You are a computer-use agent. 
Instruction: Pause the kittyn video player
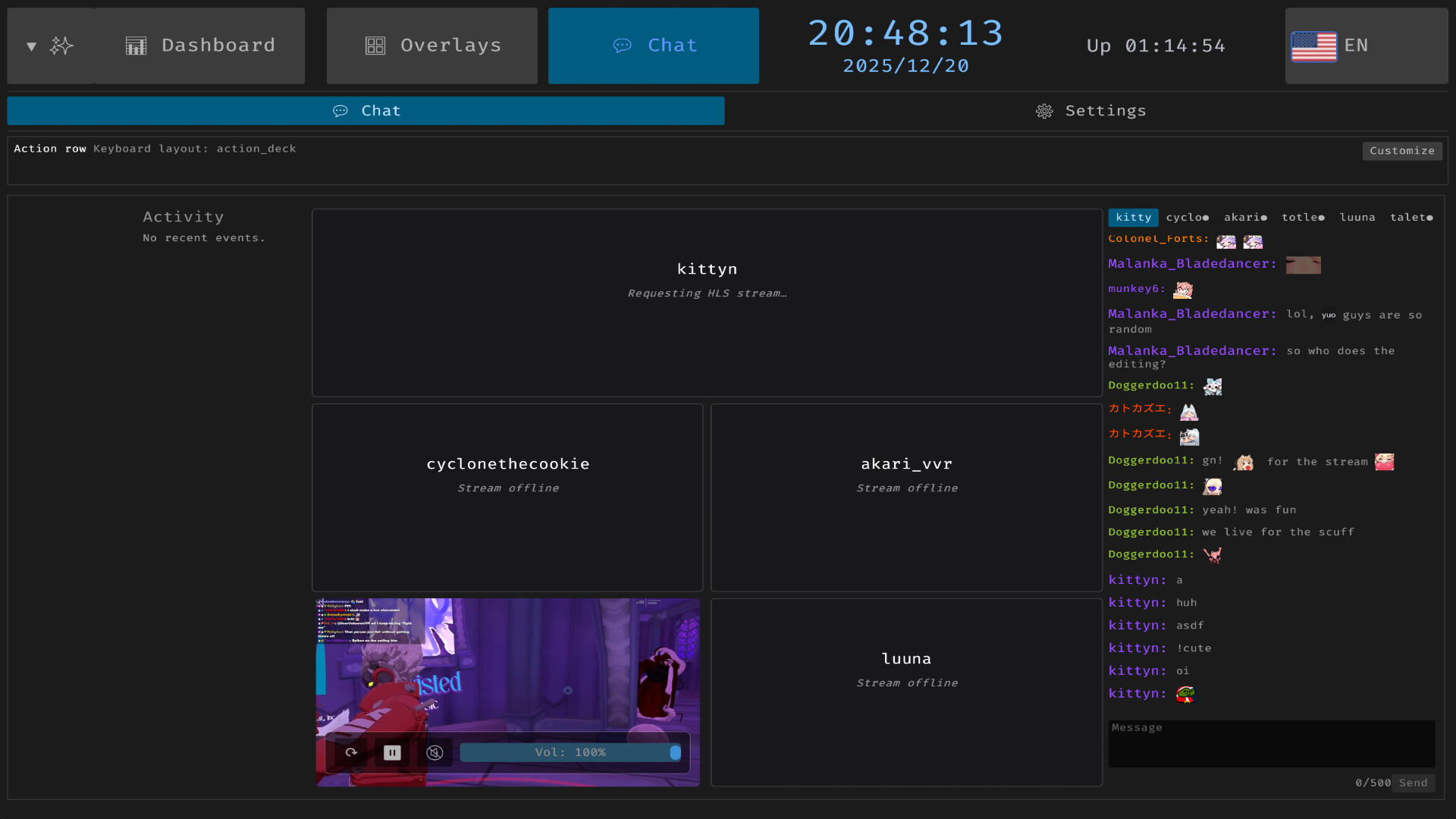393,752
